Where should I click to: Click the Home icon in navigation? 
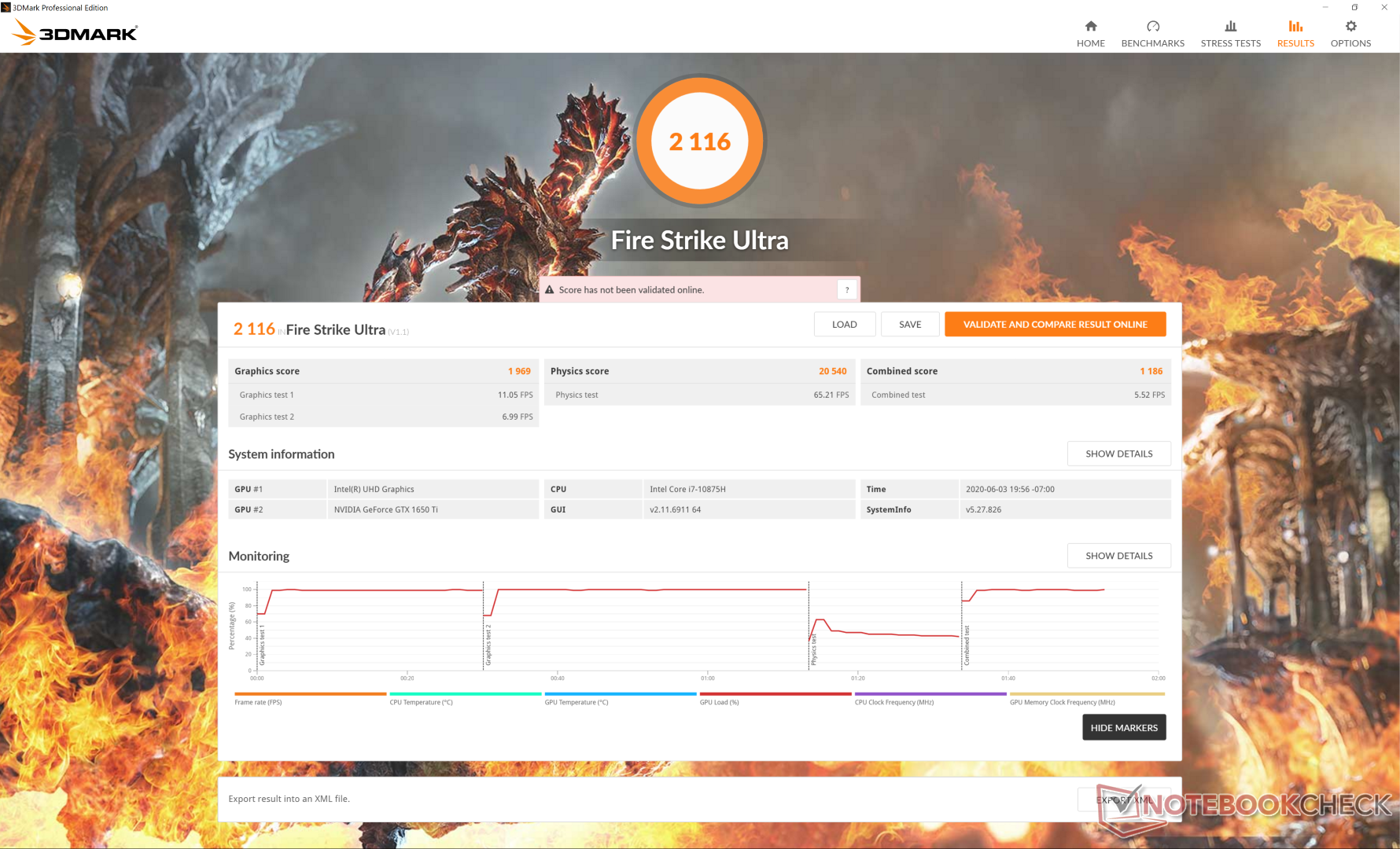point(1091,26)
